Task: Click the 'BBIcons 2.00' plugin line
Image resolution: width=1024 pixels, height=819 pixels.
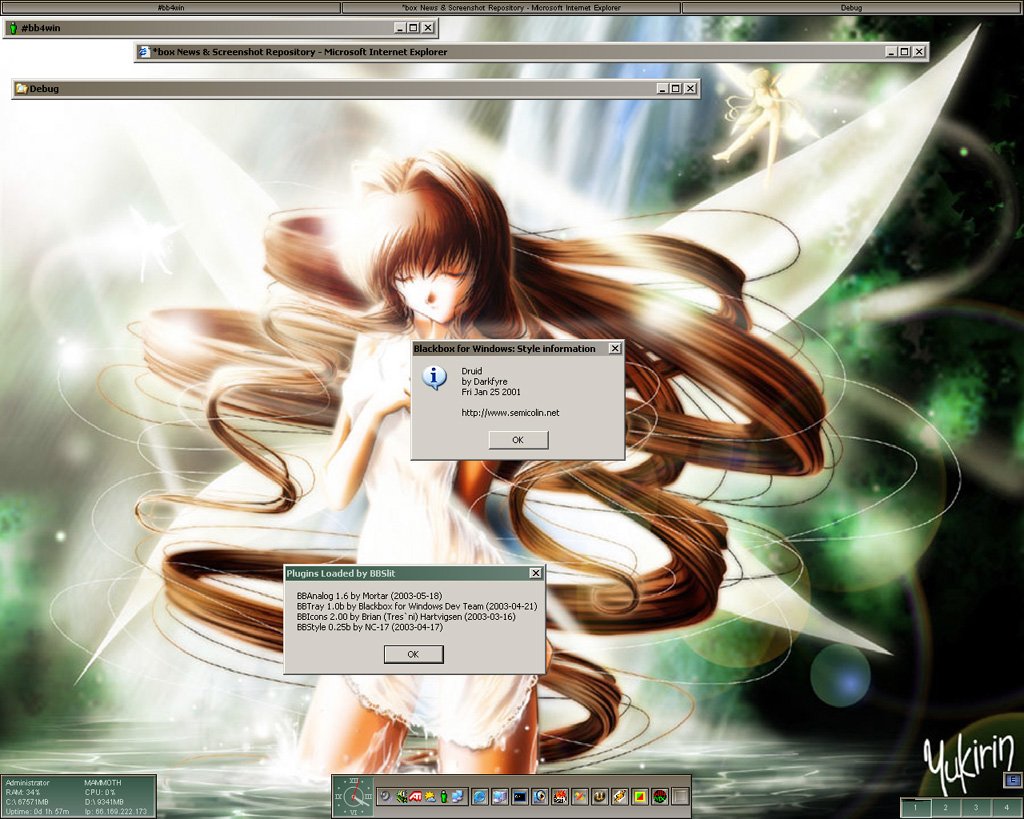Action: pyautogui.click(x=406, y=617)
